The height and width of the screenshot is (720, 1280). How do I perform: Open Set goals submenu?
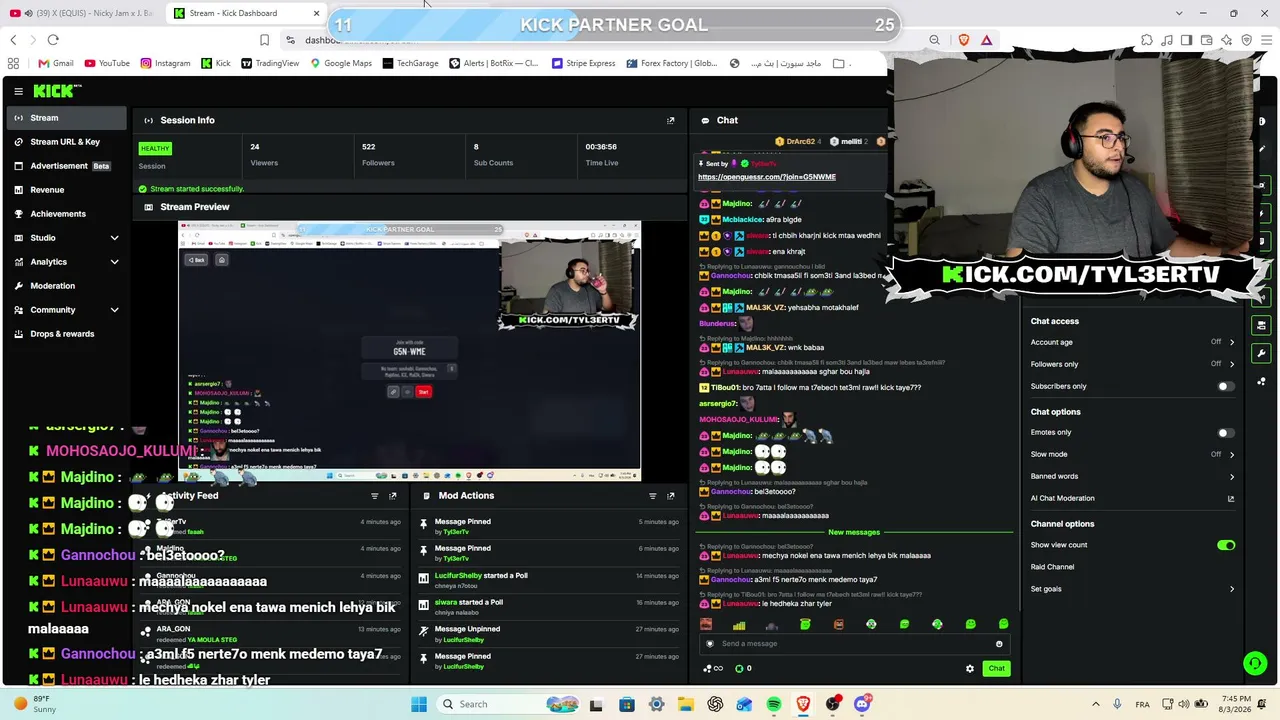coord(1132,589)
